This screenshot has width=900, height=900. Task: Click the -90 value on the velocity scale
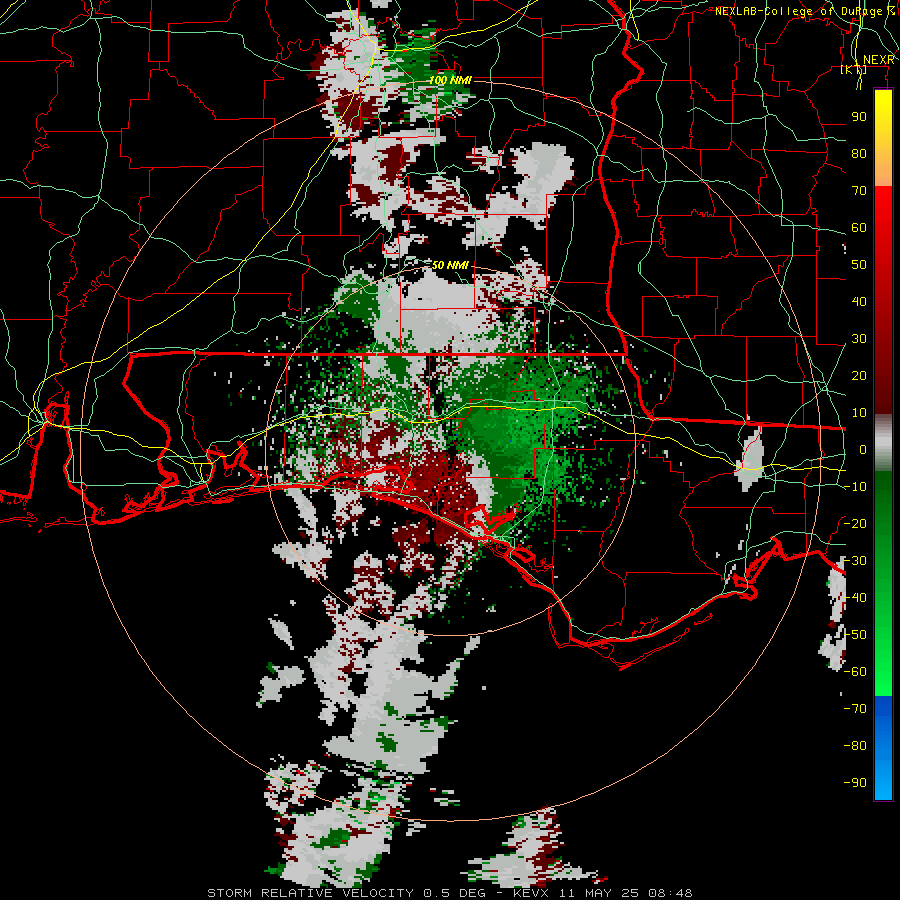tap(855, 783)
